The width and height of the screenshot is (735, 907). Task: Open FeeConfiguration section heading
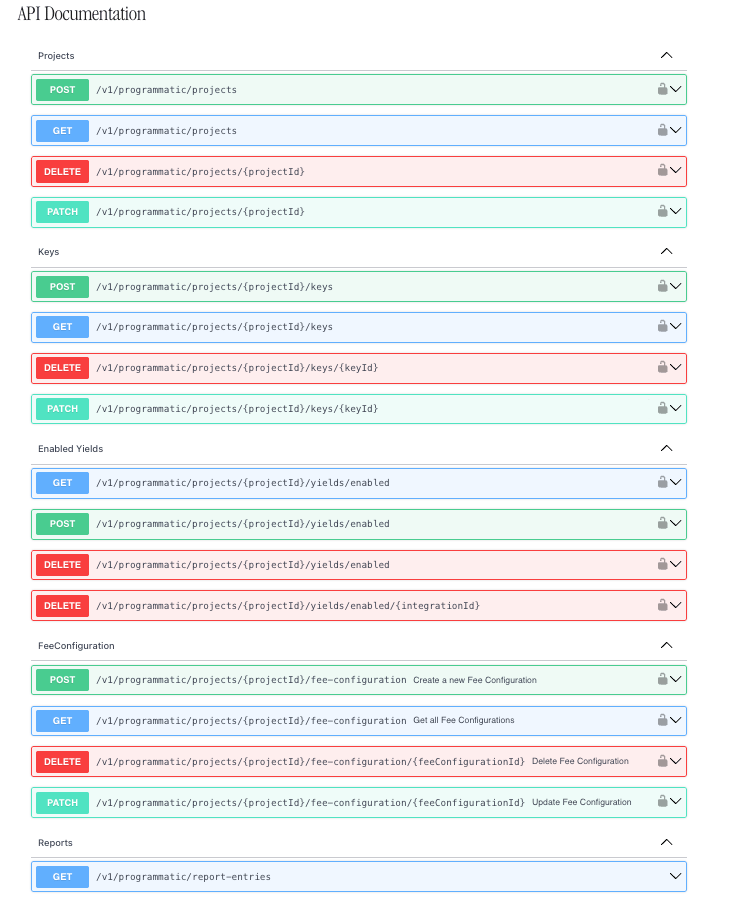coord(76,646)
